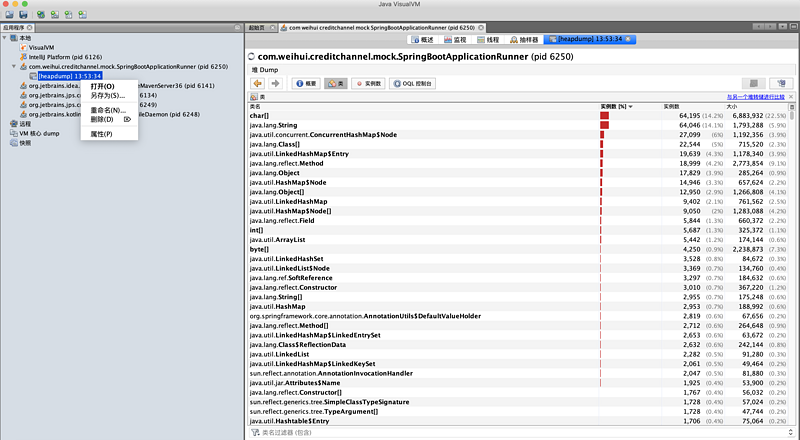Collapse the SpringBootApplicationRunner tree node
Image resolution: width=800 pixels, height=440 pixels.
(14, 66)
